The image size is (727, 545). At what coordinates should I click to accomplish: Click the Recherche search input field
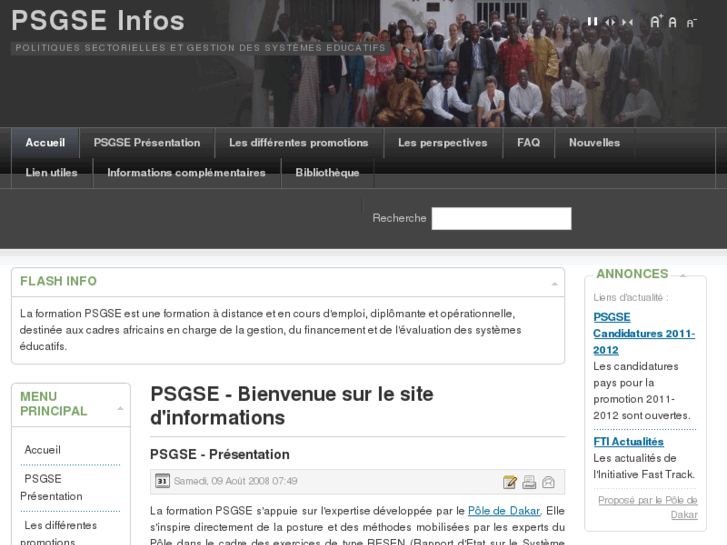501,219
